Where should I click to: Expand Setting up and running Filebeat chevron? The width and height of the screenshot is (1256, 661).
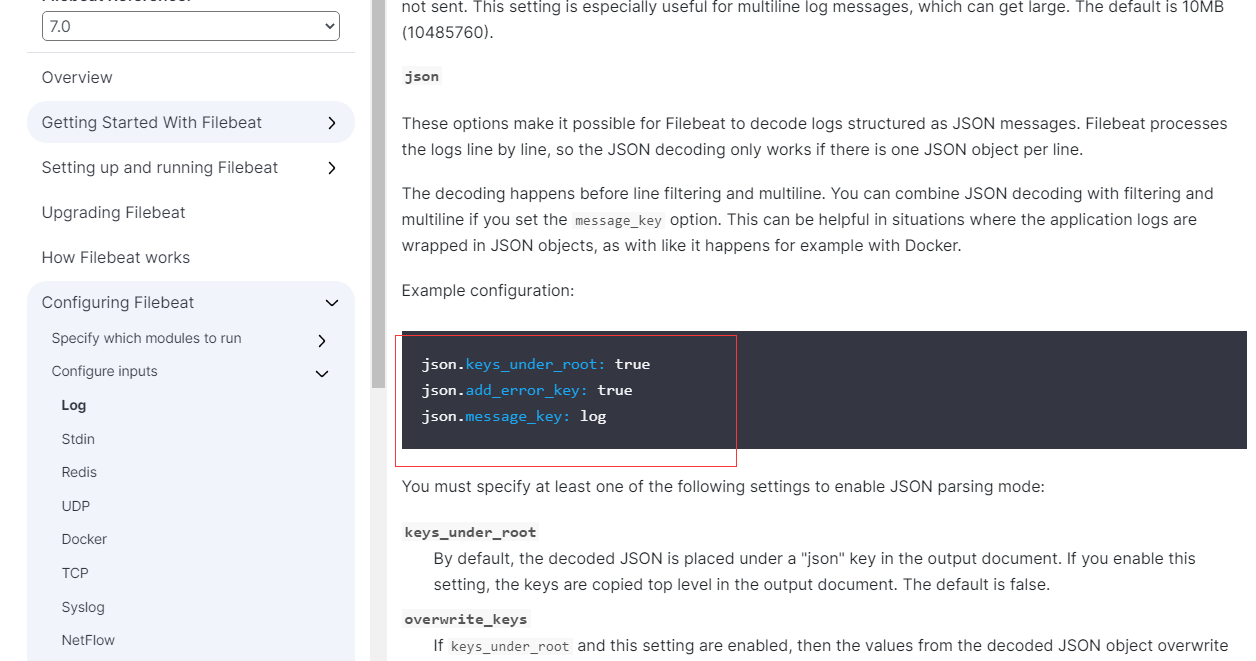[331, 168]
